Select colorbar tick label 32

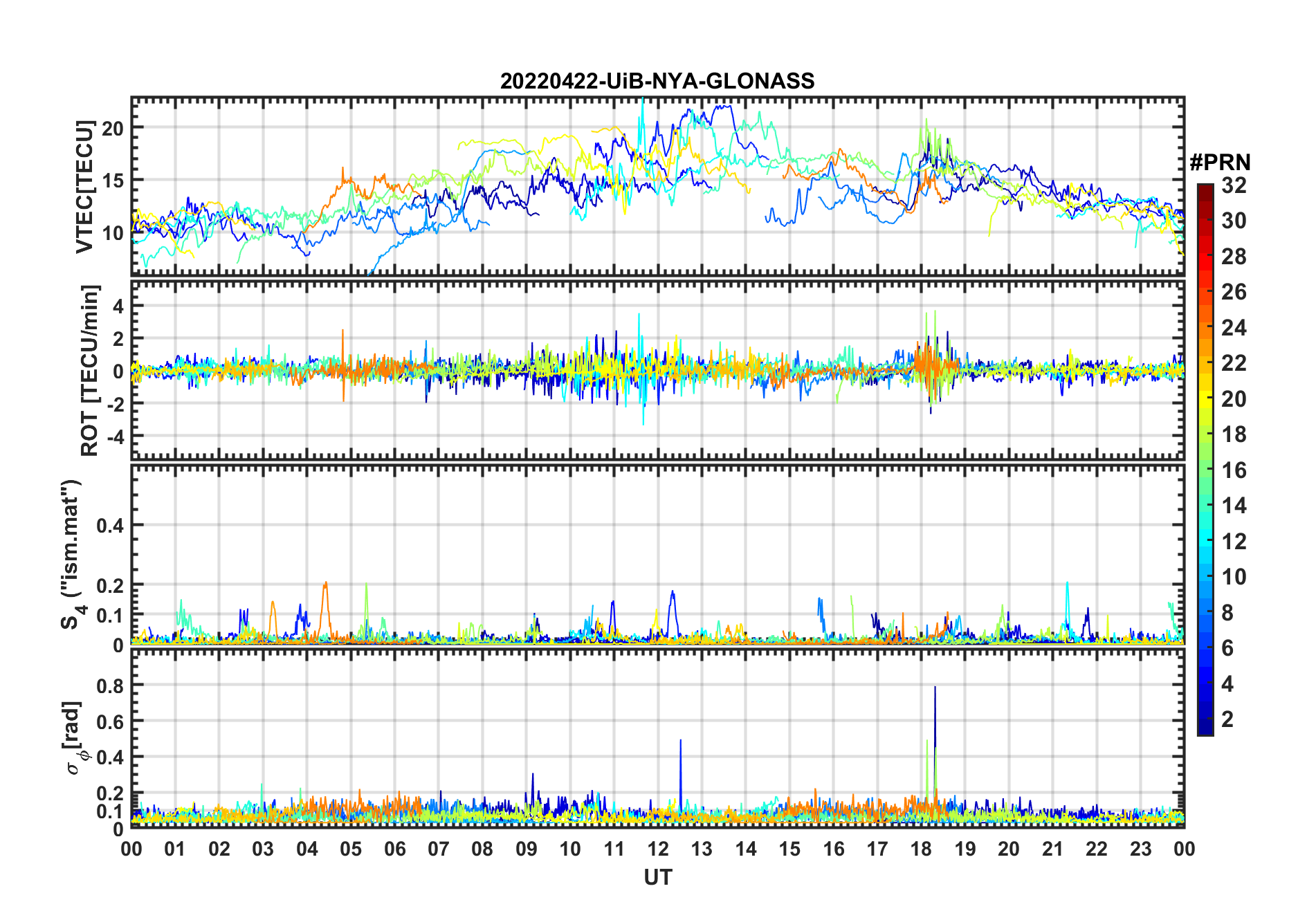tap(1234, 185)
